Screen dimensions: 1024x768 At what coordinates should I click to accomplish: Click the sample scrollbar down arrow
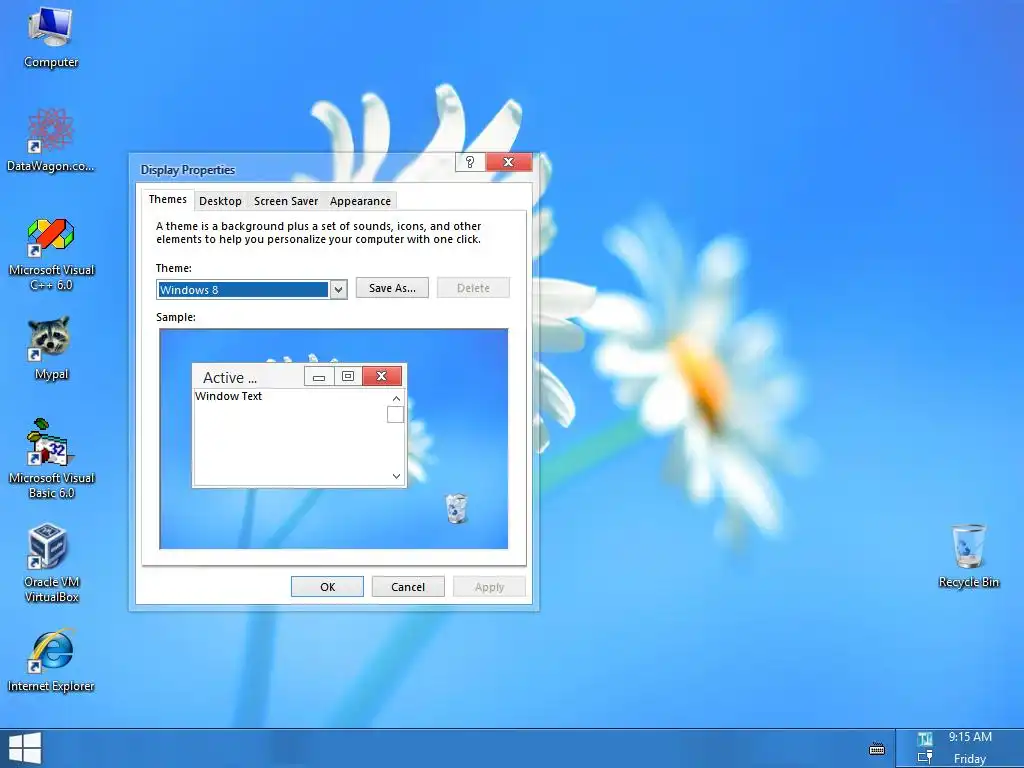[x=396, y=476]
